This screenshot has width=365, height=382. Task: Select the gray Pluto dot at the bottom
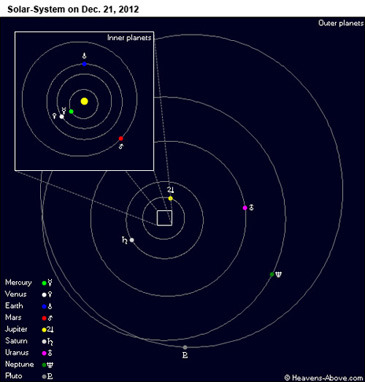(x=185, y=347)
